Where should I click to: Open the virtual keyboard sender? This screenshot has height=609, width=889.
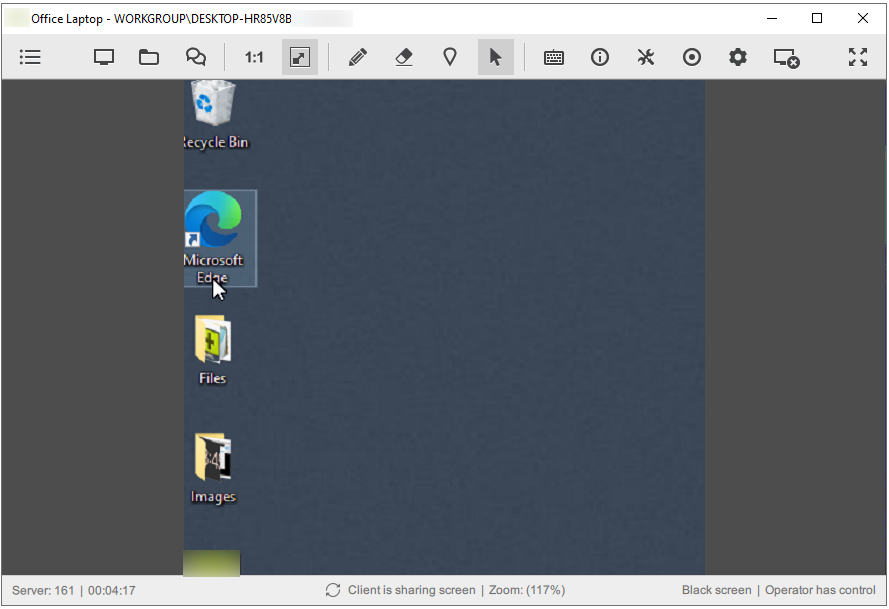pos(554,57)
